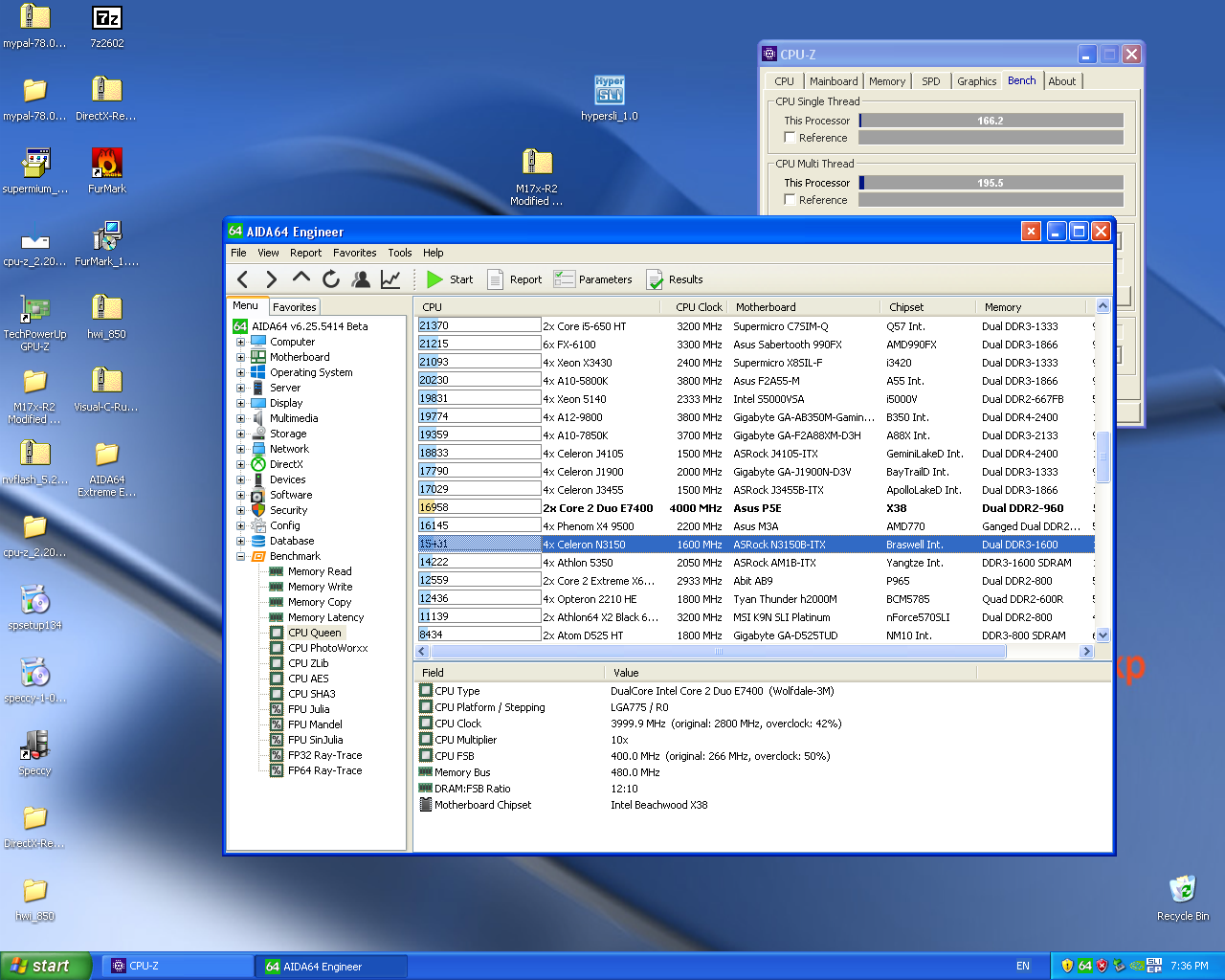Click the Parameters toolbar button

pos(593,279)
